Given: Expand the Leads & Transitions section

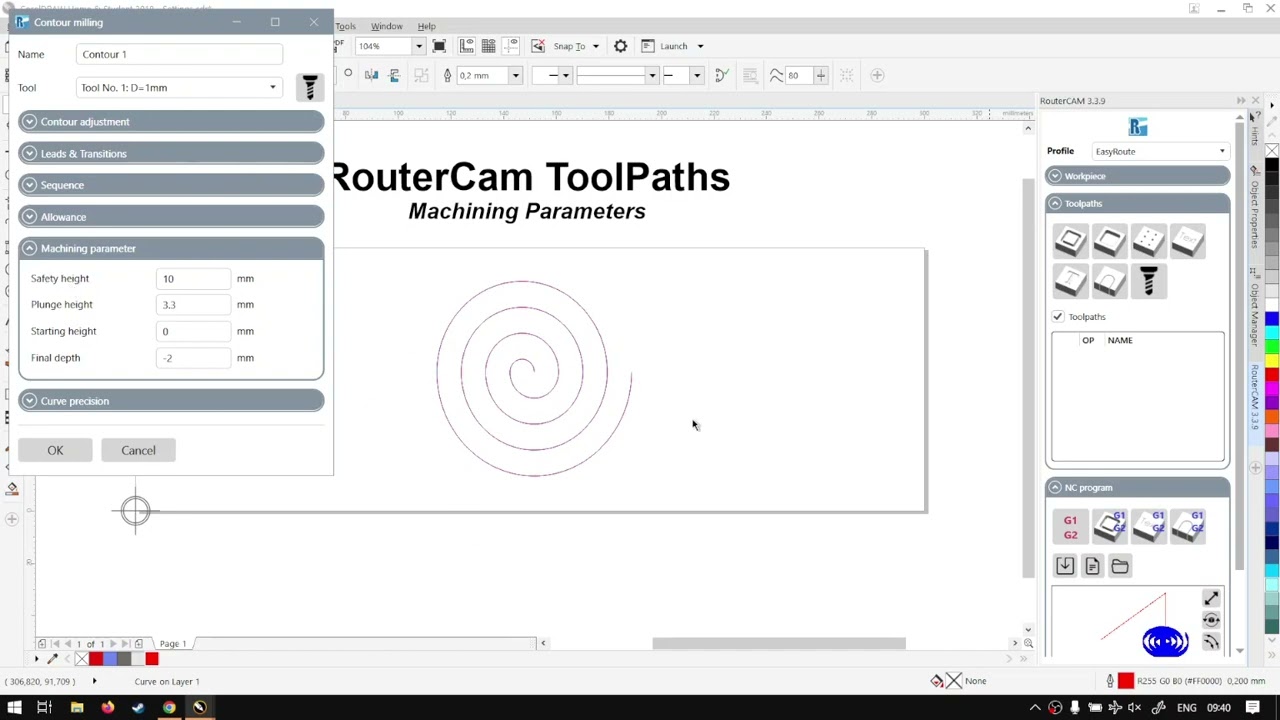Looking at the screenshot, I should tap(171, 154).
